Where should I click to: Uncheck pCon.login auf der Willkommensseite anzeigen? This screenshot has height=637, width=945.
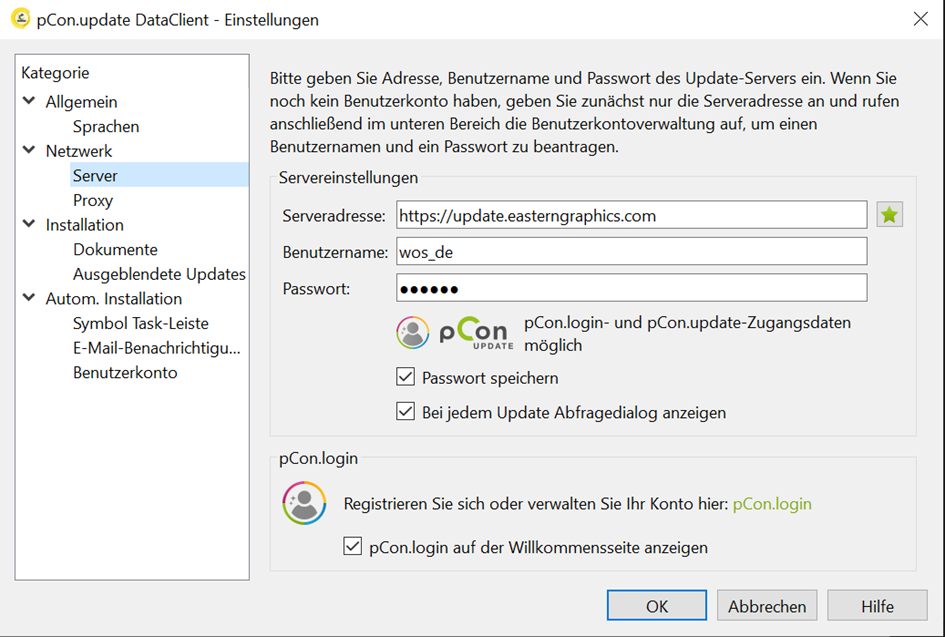click(x=353, y=547)
